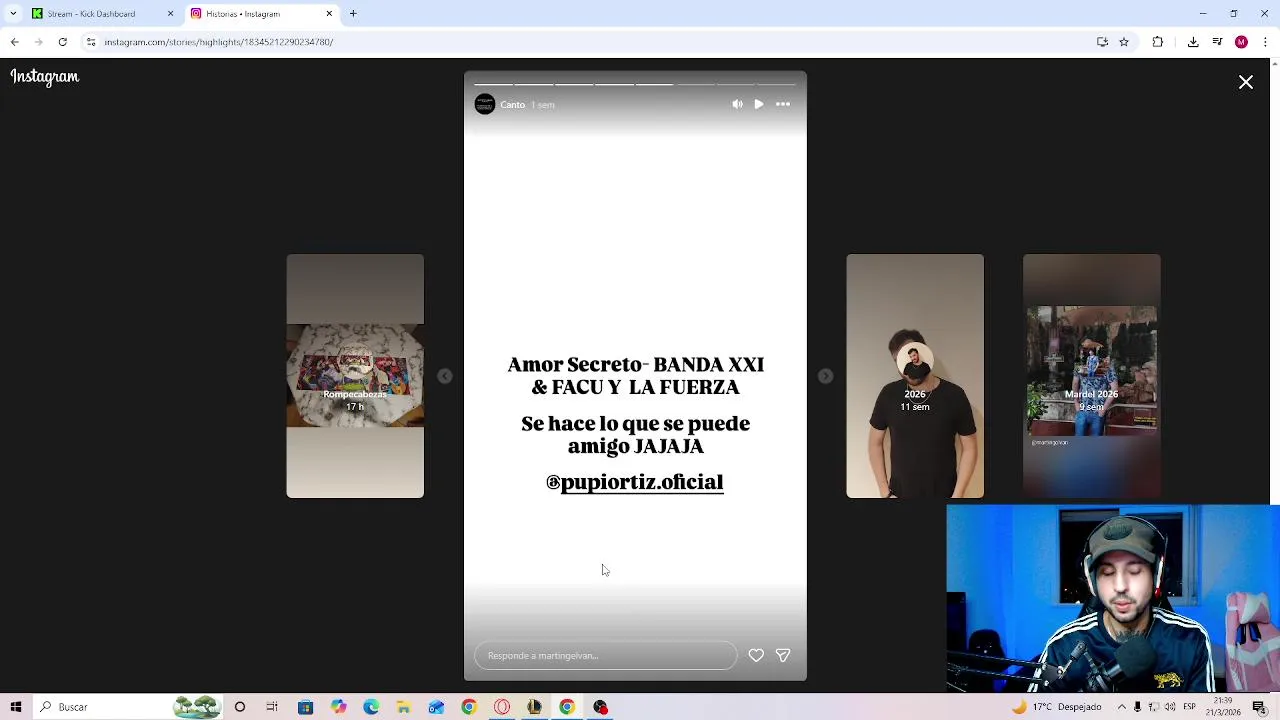
Task: Jump to the first story progress segment
Action: 493,84
